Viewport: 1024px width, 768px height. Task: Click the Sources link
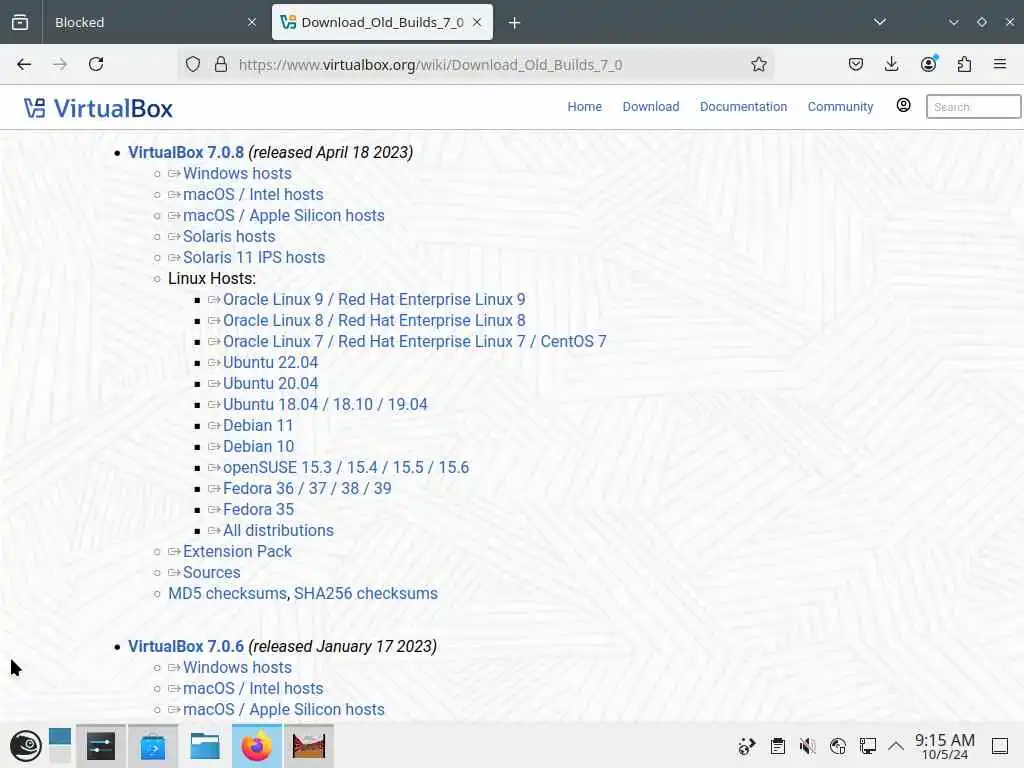[x=212, y=572]
